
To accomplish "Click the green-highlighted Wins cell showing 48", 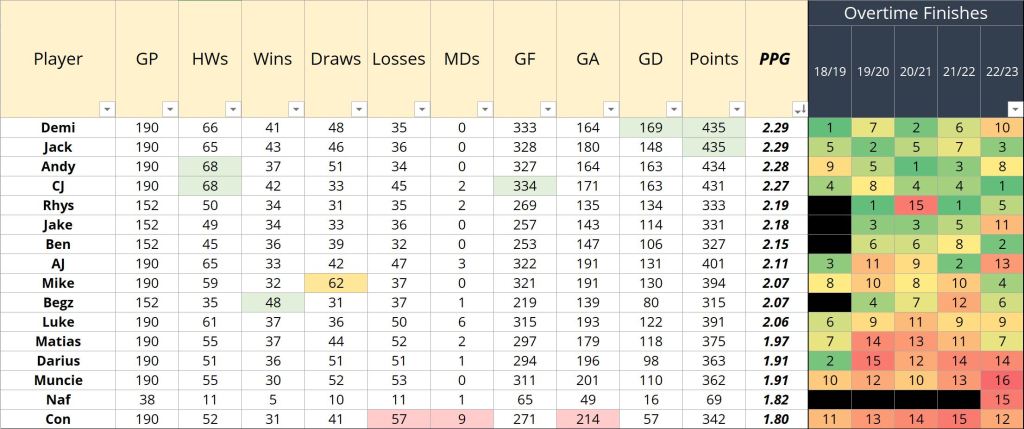I will point(273,304).
